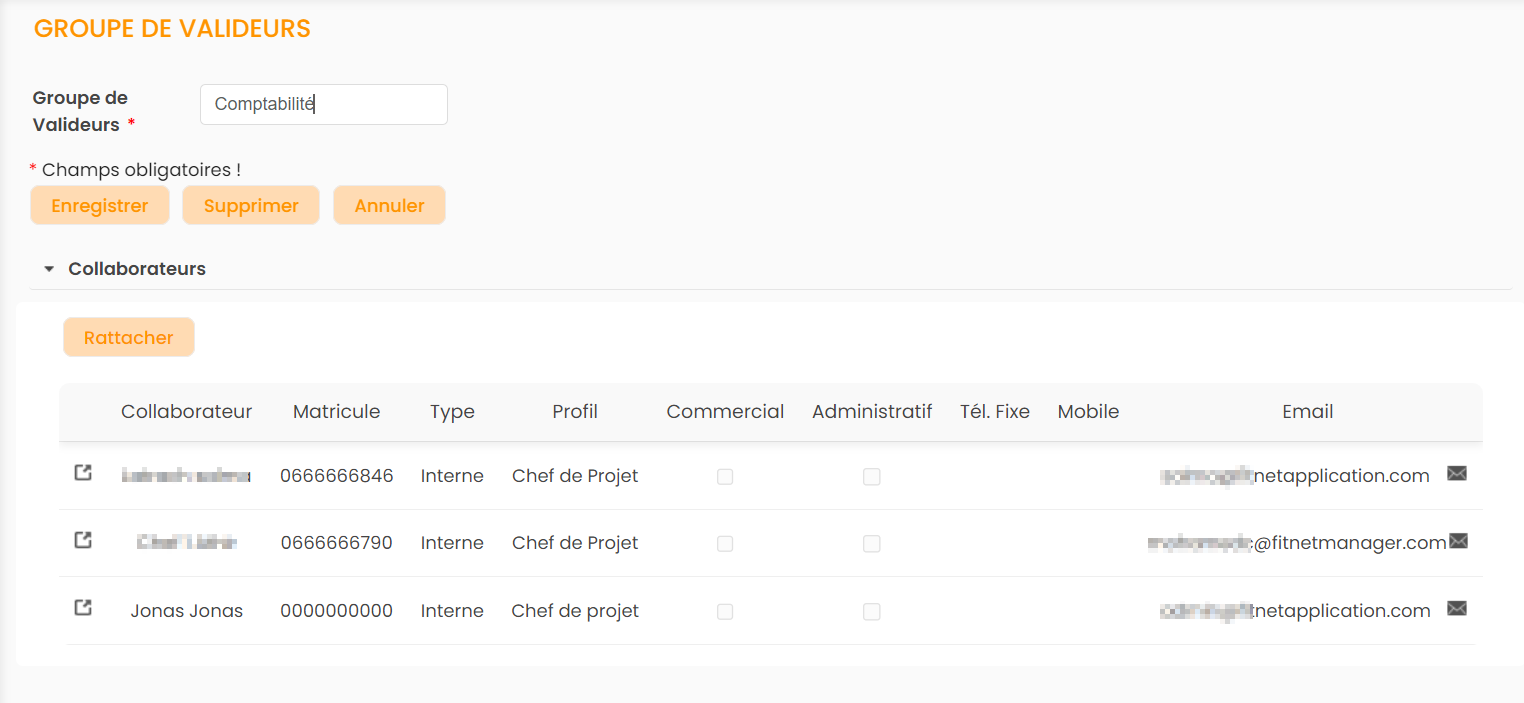The height and width of the screenshot is (703, 1524).
Task: Sort by Collaborateur column header
Action: 187,412
